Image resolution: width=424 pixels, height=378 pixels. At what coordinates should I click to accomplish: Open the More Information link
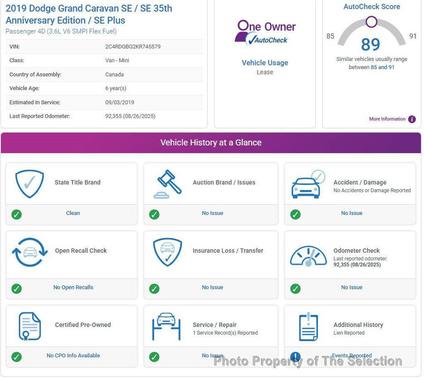click(x=387, y=119)
